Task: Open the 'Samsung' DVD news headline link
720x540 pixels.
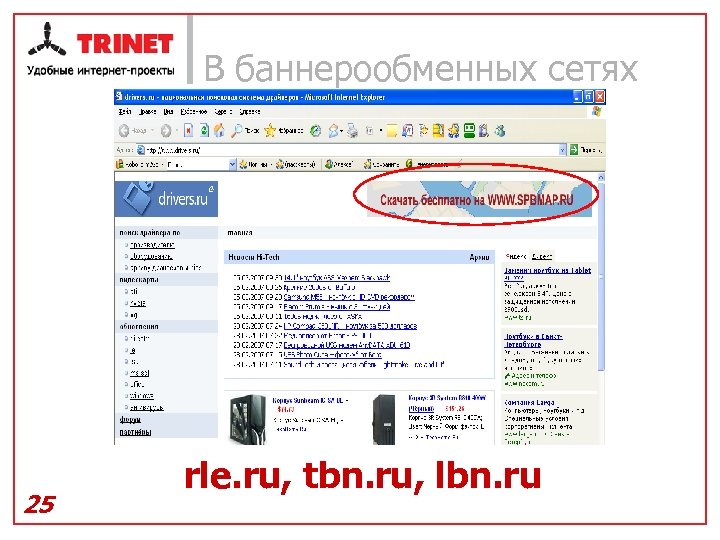Action: coord(349,297)
